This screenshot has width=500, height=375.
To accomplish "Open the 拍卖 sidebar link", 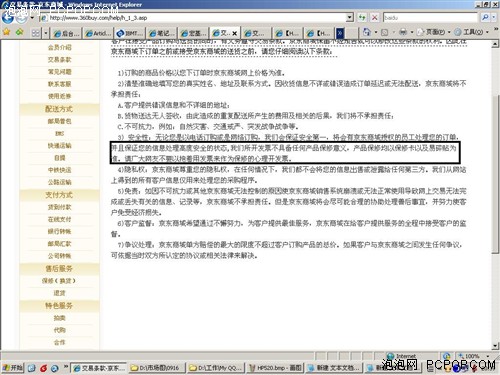I will [59, 318].
